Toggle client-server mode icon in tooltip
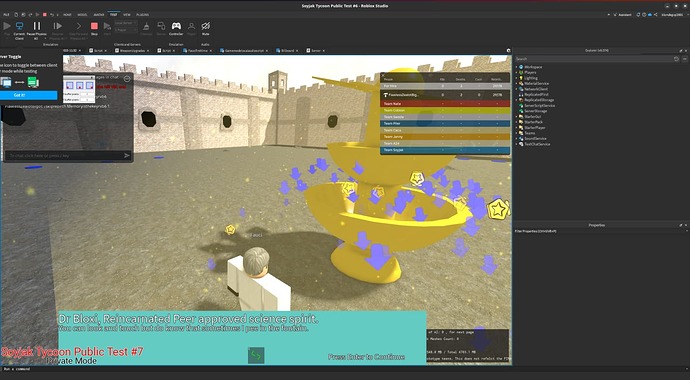Viewport: 690px width, 380px height. pos(19,82)
